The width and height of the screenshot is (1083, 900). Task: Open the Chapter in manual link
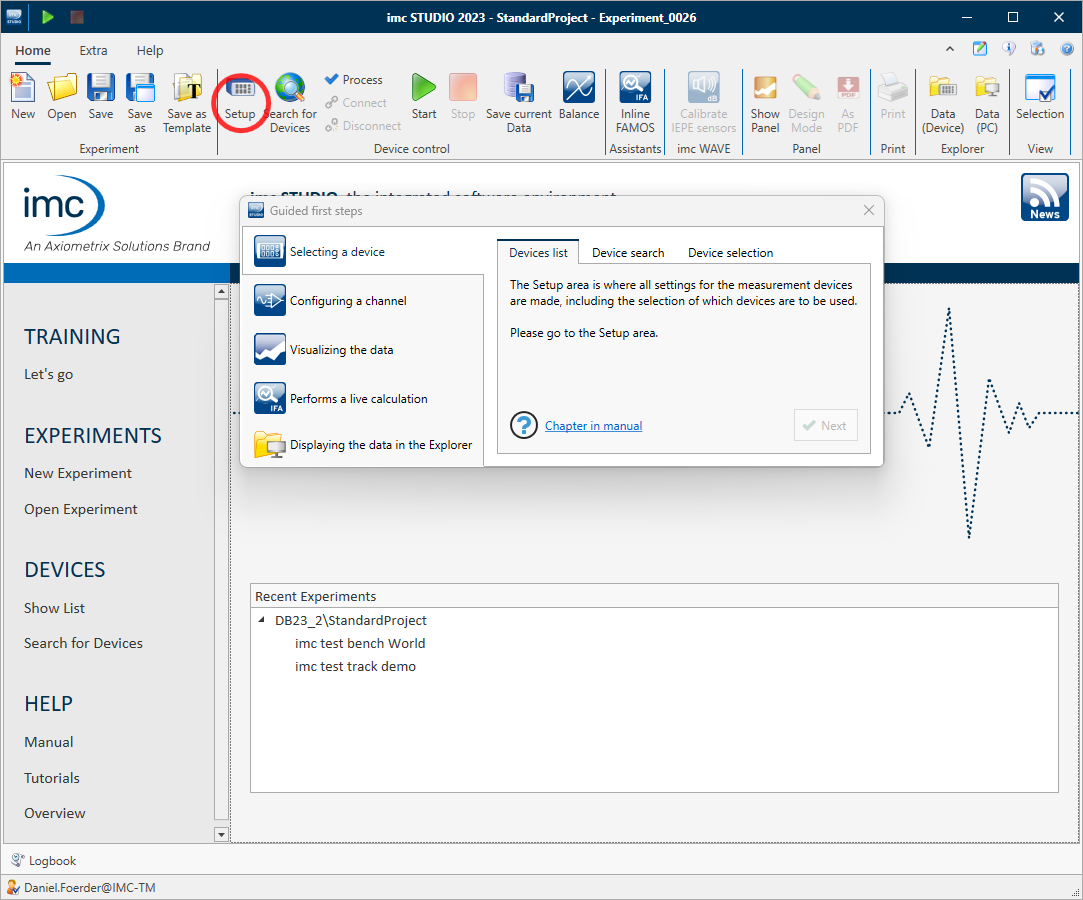click(593, 426)
